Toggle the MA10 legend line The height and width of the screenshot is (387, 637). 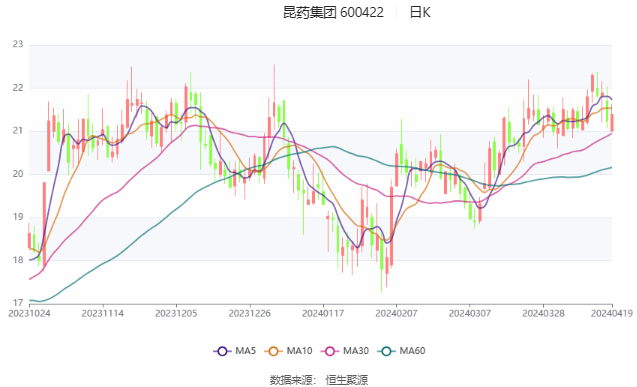click(288, 351)
